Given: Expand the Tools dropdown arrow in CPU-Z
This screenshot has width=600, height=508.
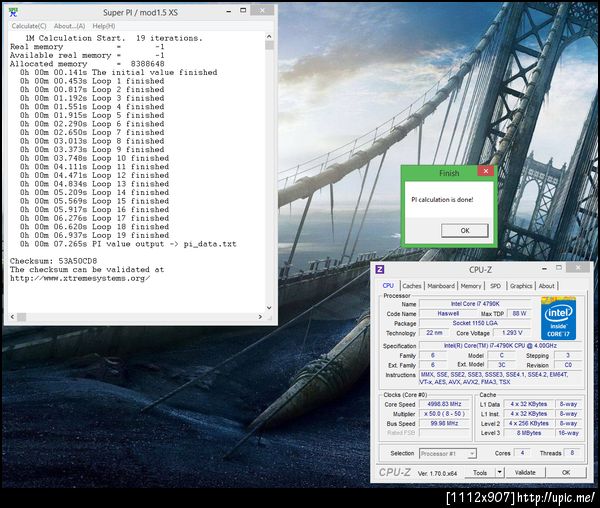Looking at the screenshot, I should 499,473.
